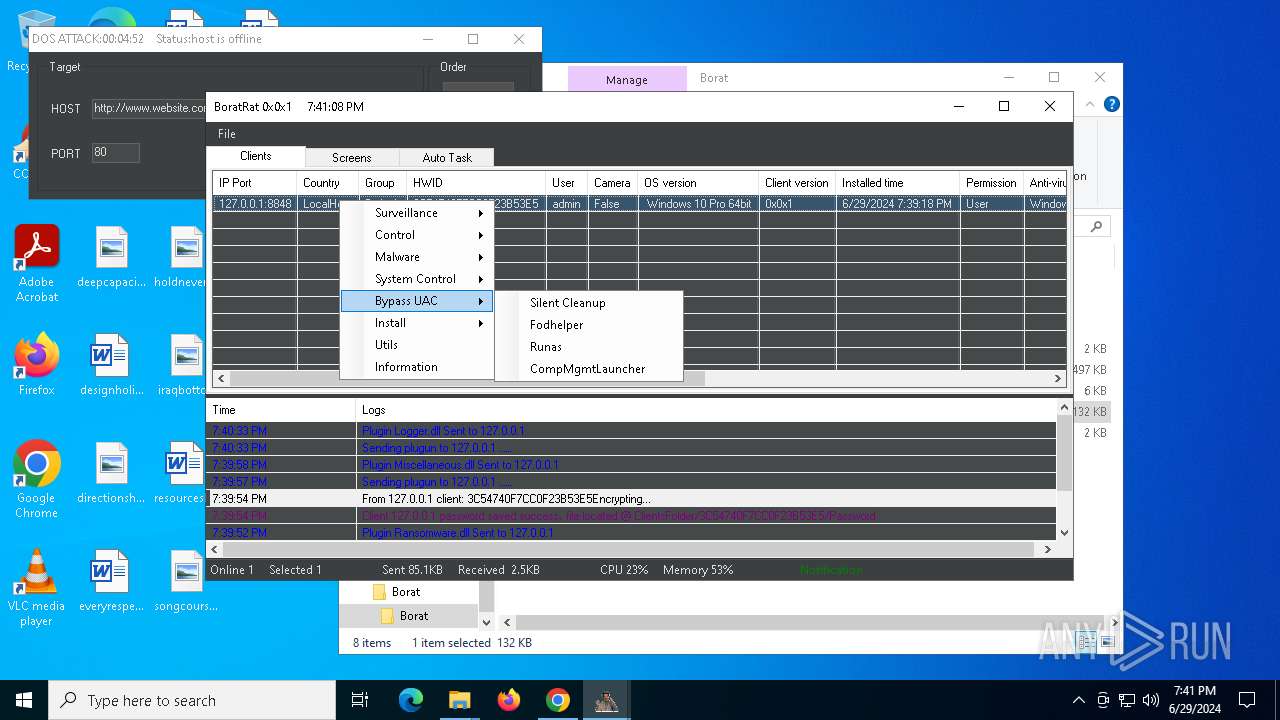Image resolution: width=1280 pixels, height=720 pixels.
Task: Open the notification center icon
Action: click(1247, 700)
